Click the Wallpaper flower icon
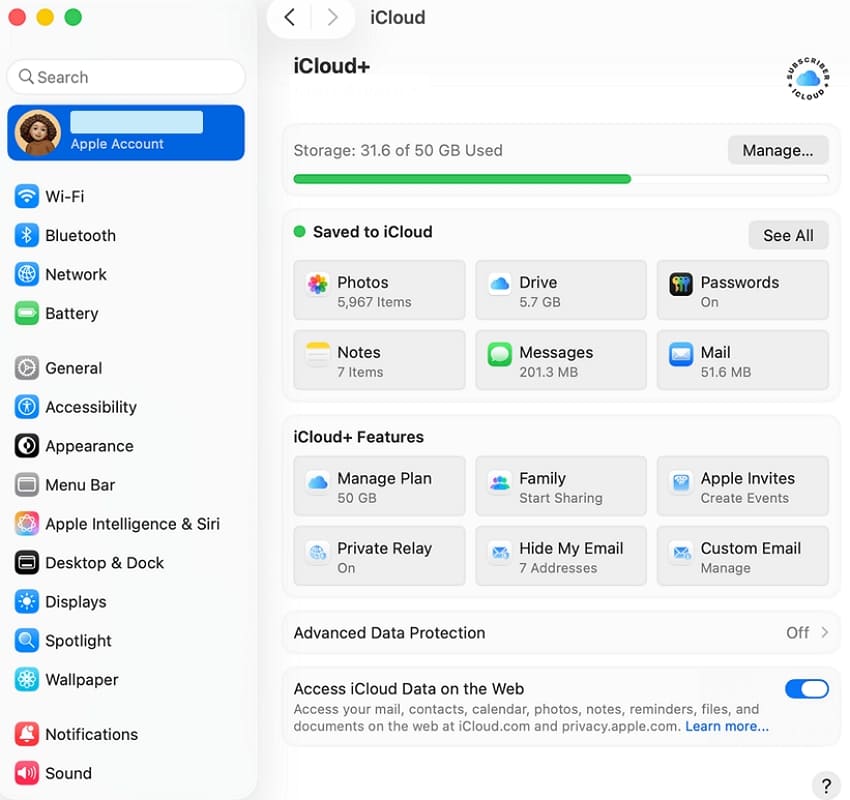The image size is (850, 800). tap(27, 680)
